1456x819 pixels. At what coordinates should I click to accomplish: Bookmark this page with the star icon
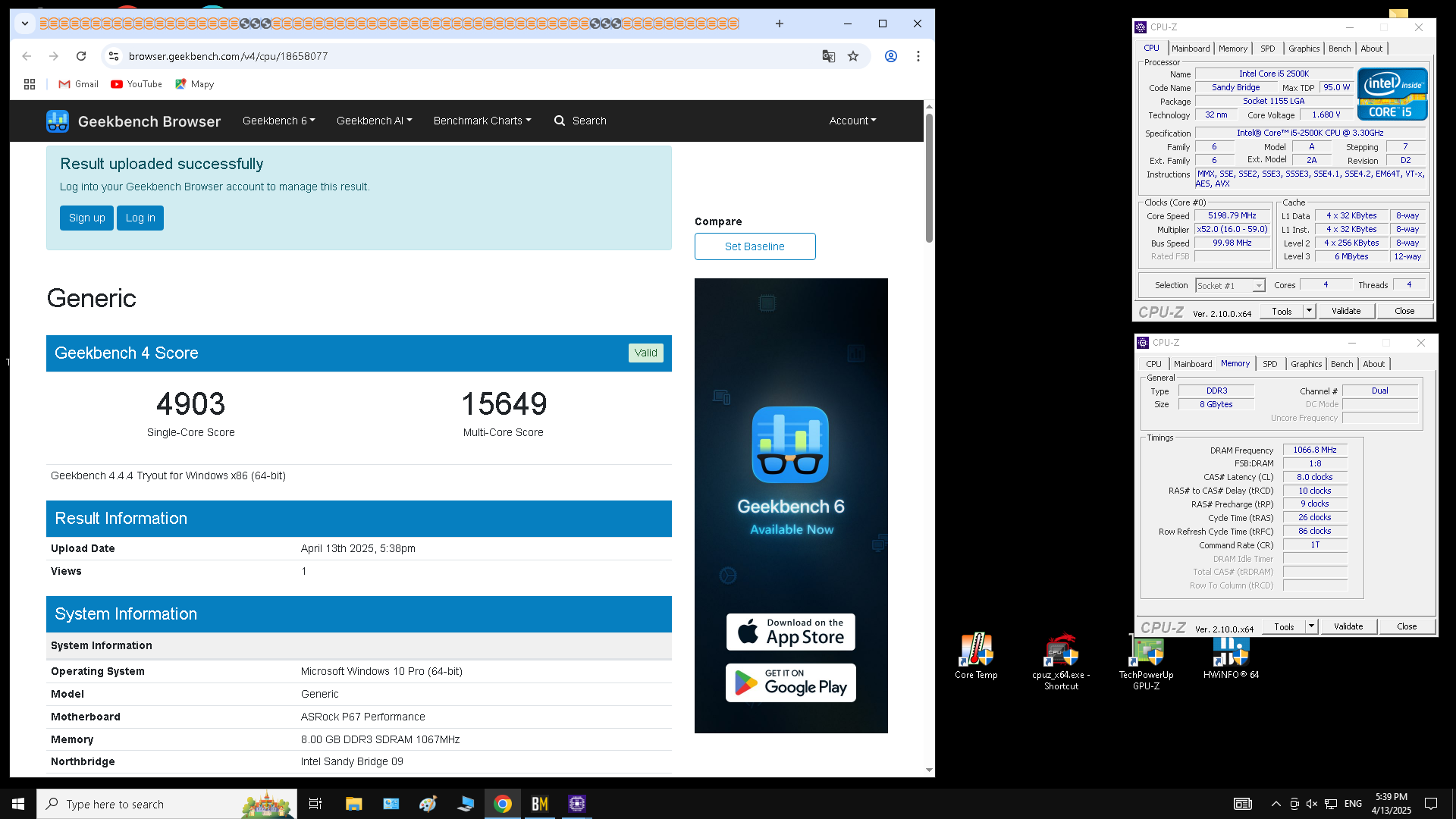[853, 56]
